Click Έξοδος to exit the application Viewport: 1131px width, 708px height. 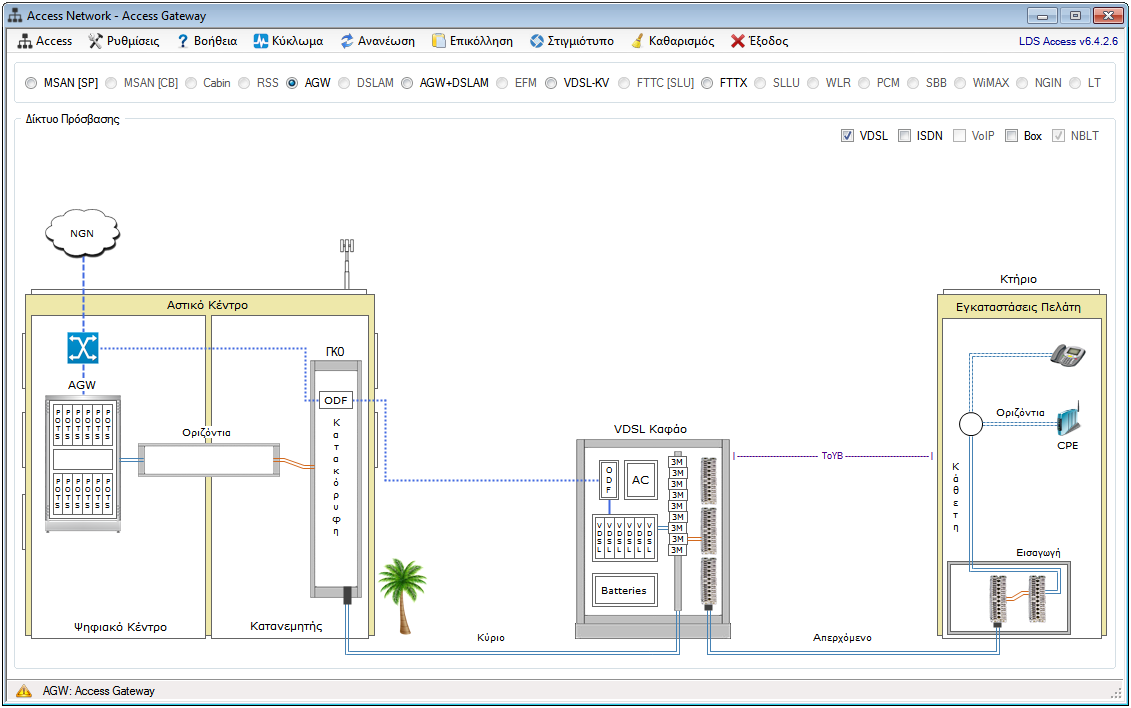(x=759, y=41)
